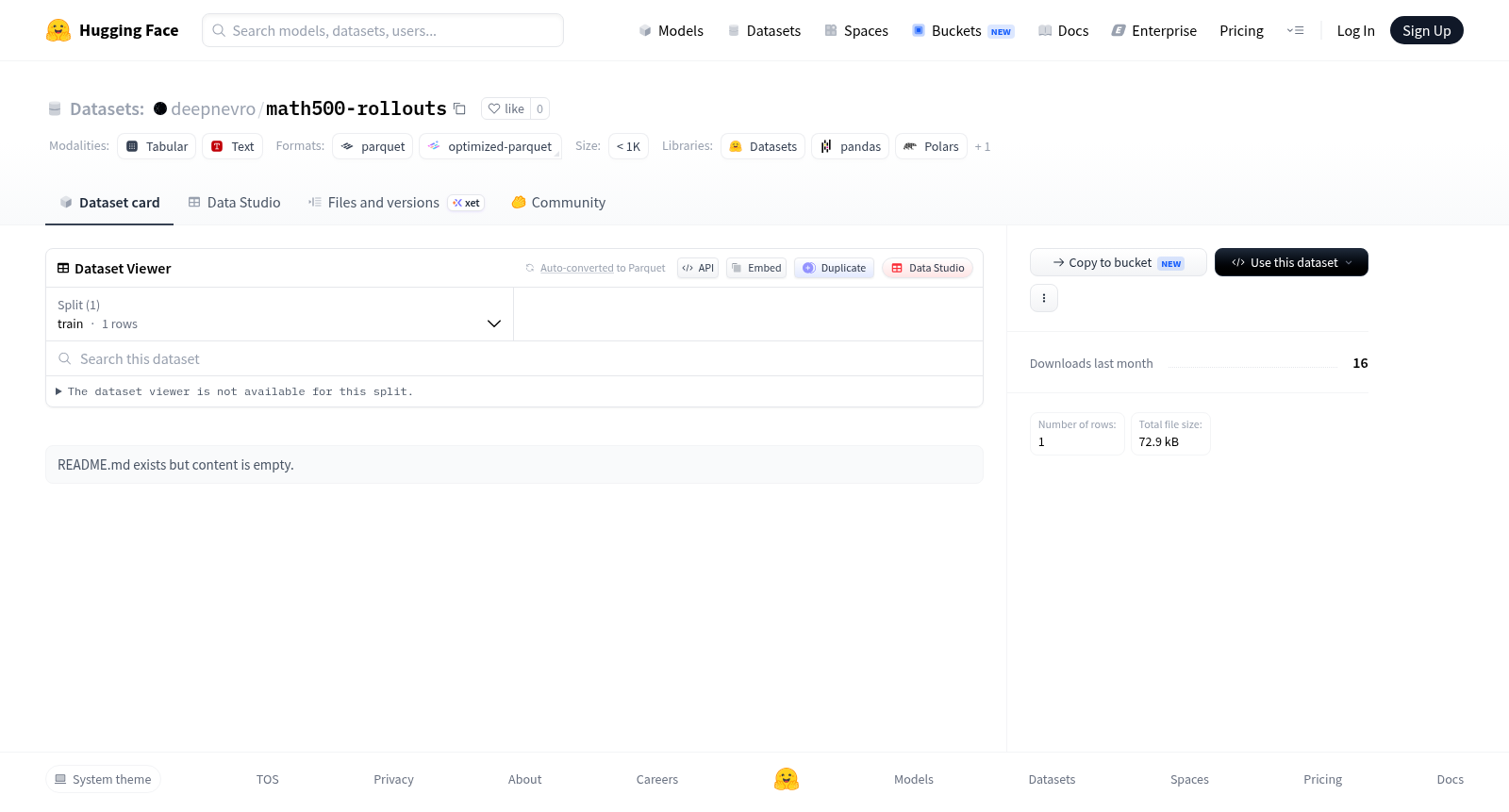This screenshot has height=812, width=1509.
Task: Expand the dataset viewer not available message
Action: coord(234,391)
